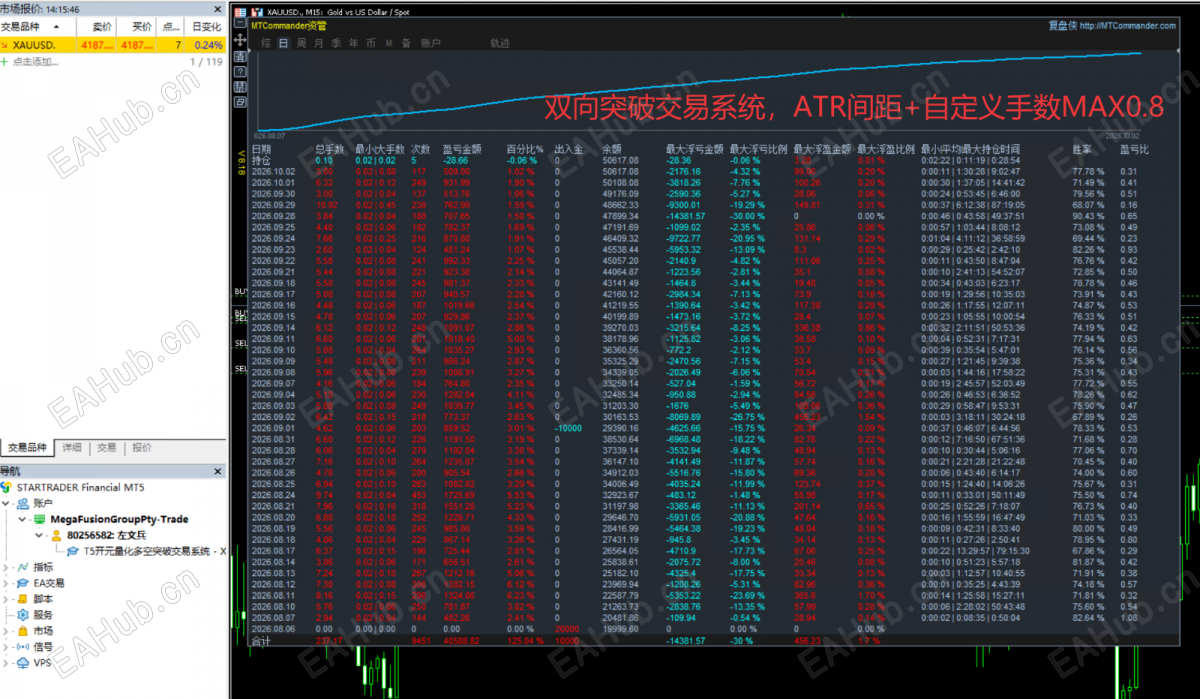
Task: Expand the 指标 tree node
Action: pyautogui.click(x=5, y=567)
